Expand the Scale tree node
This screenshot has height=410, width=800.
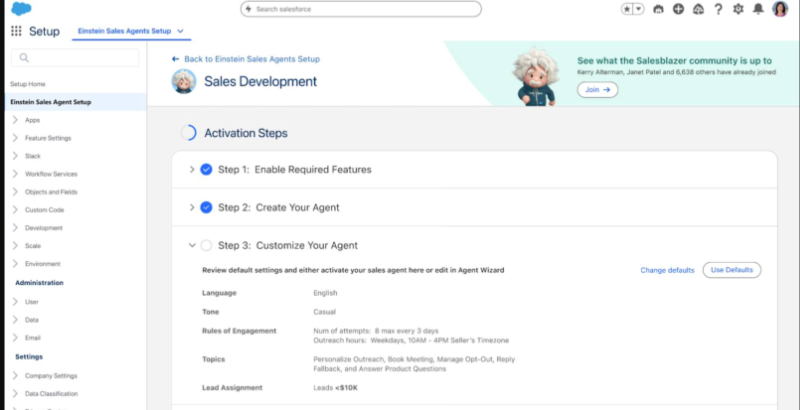coord(15,246)
